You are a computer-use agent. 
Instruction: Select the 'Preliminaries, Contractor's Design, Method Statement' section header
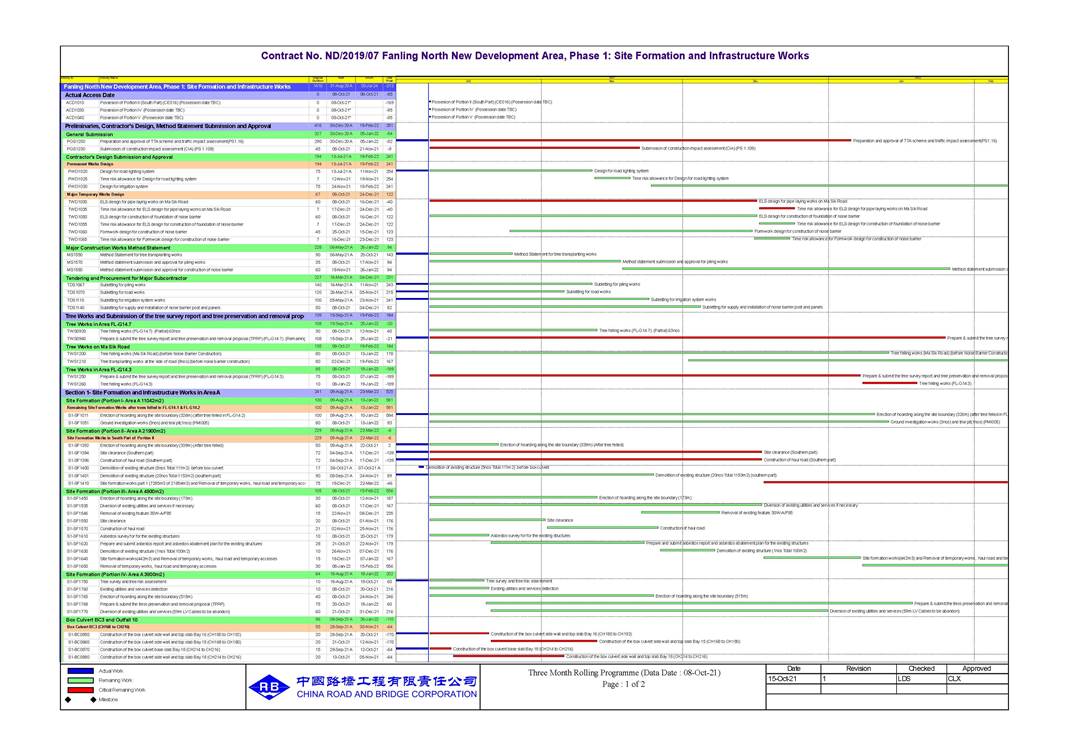[228, 126]
